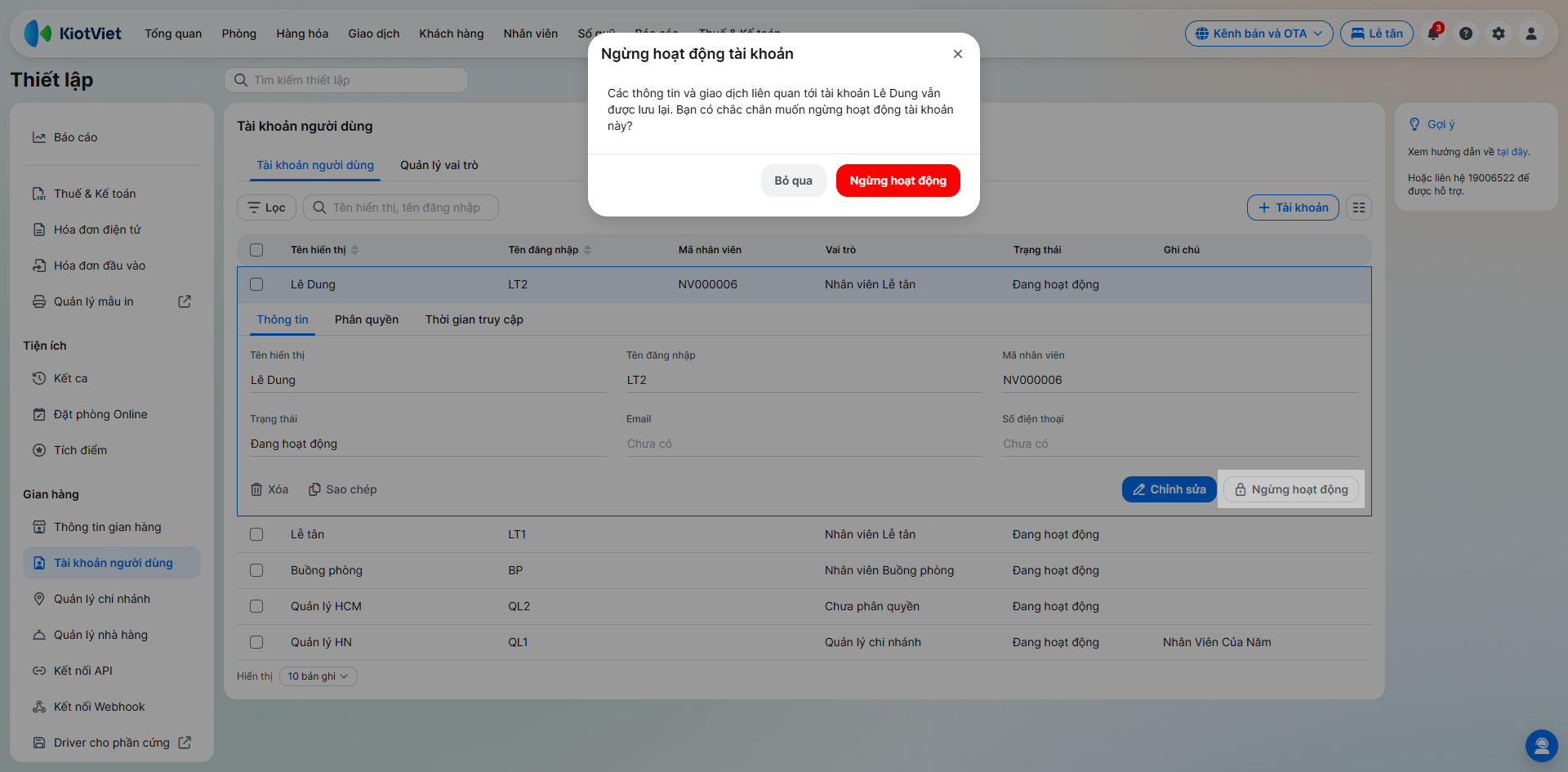Focus Tên hiển thị, tên đăng nhập search box
The width and height of the screenshot is (1568, 772).
pos(401,208)
